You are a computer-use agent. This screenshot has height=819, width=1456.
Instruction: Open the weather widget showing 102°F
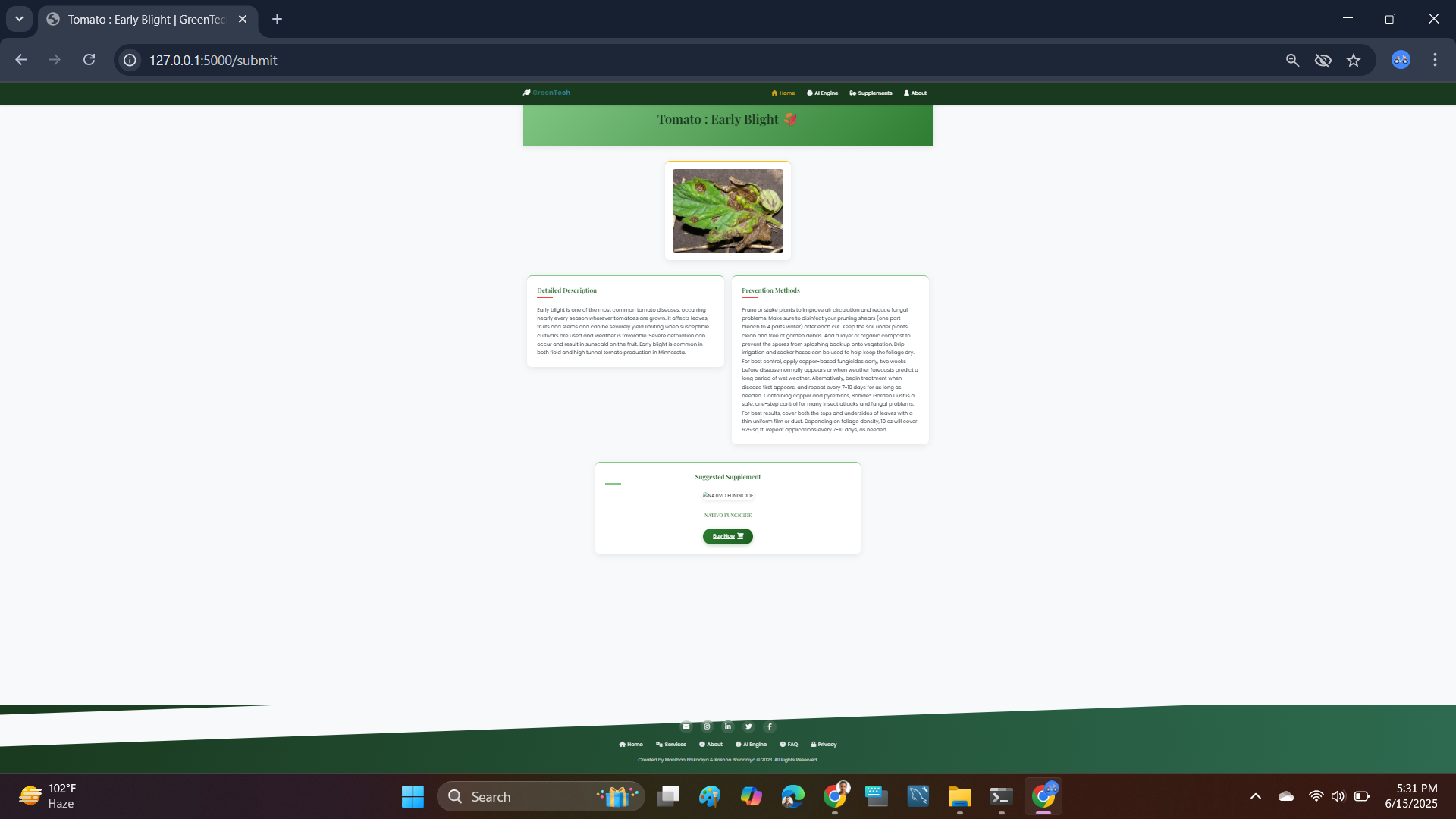point(49,796)
